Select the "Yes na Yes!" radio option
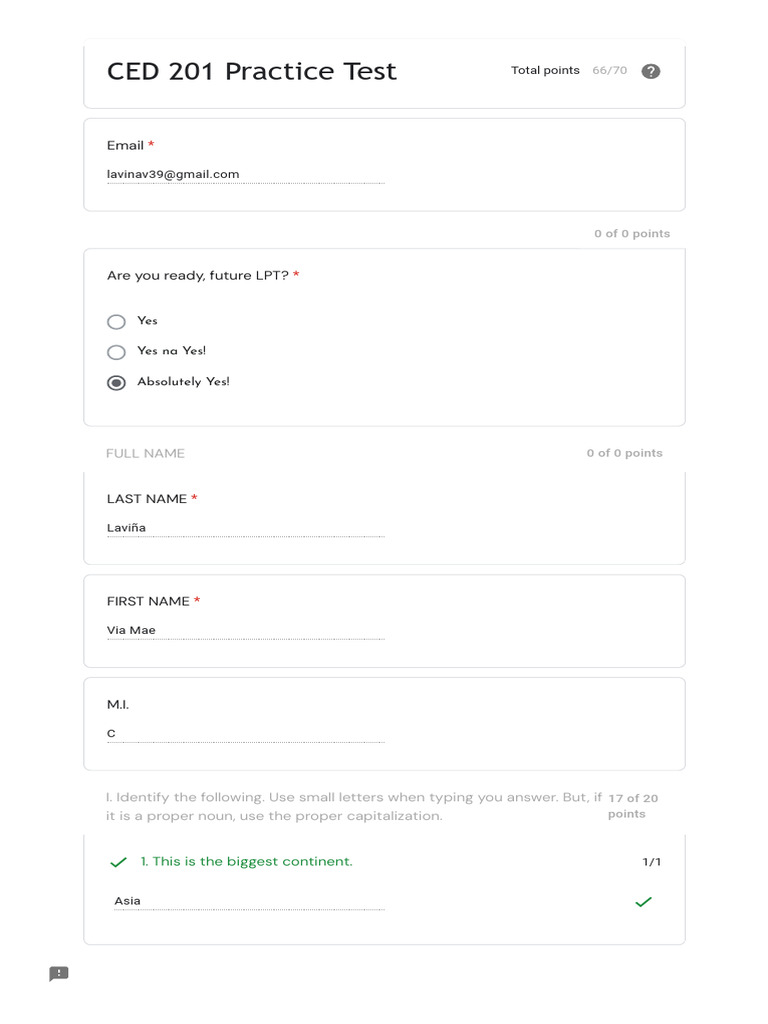The image size is (768, 1024). tap(117, 352)
